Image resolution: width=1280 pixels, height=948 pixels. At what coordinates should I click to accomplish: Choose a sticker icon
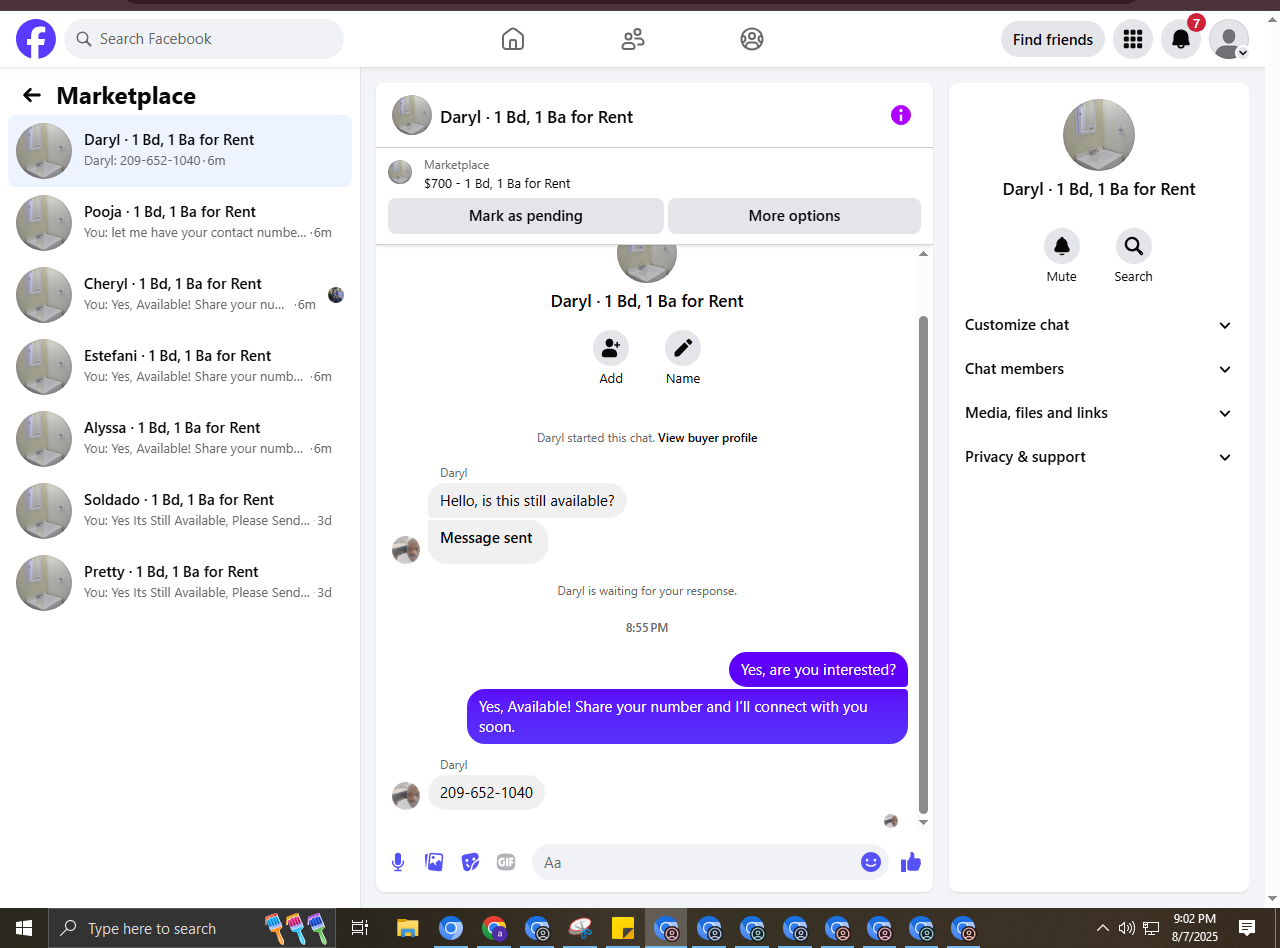(470, 862)
